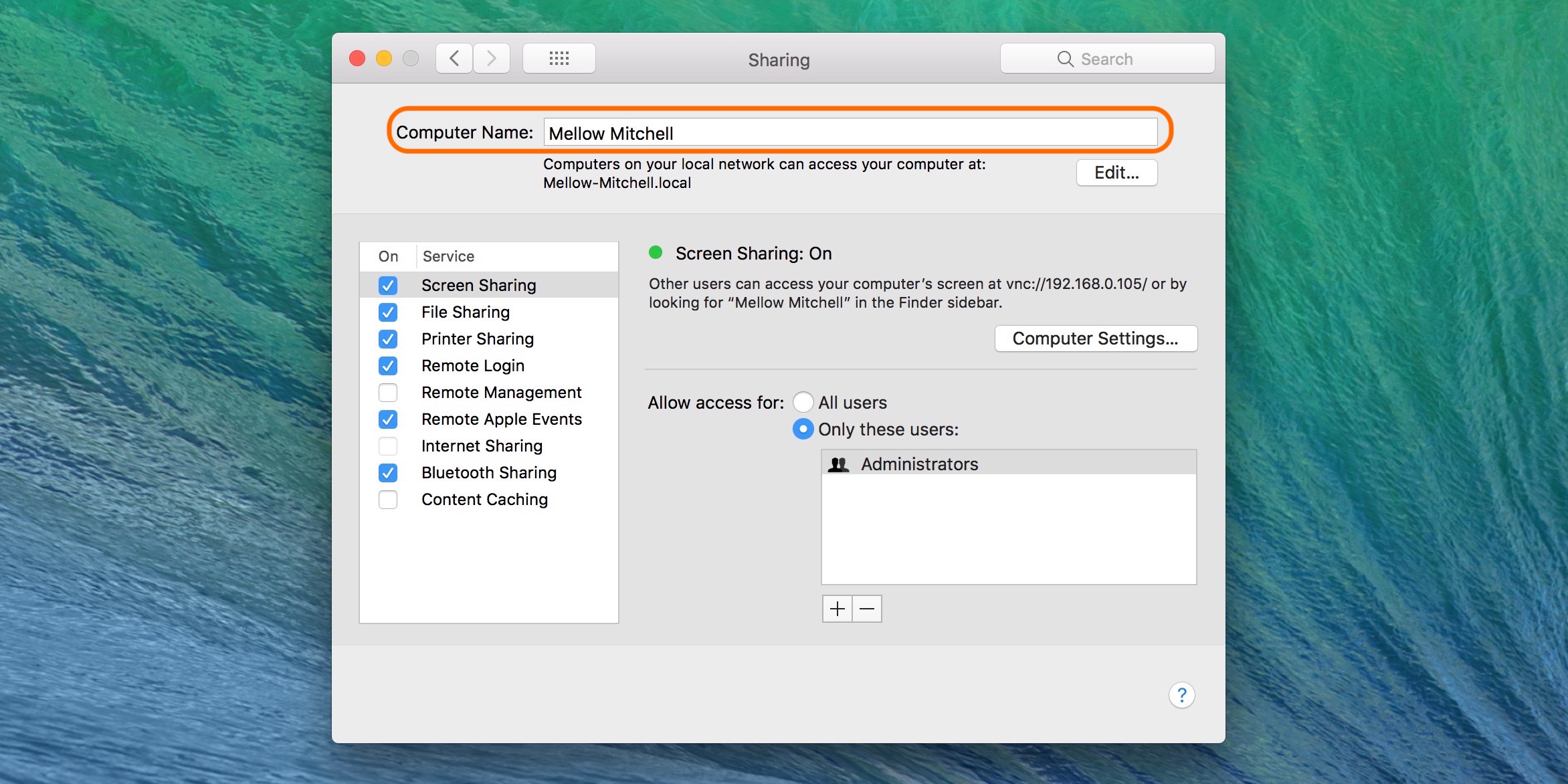Click the Bluetooth Sharing service icon
The image size is (1568, 784).
pyautogui.click(x=387, y=471)
